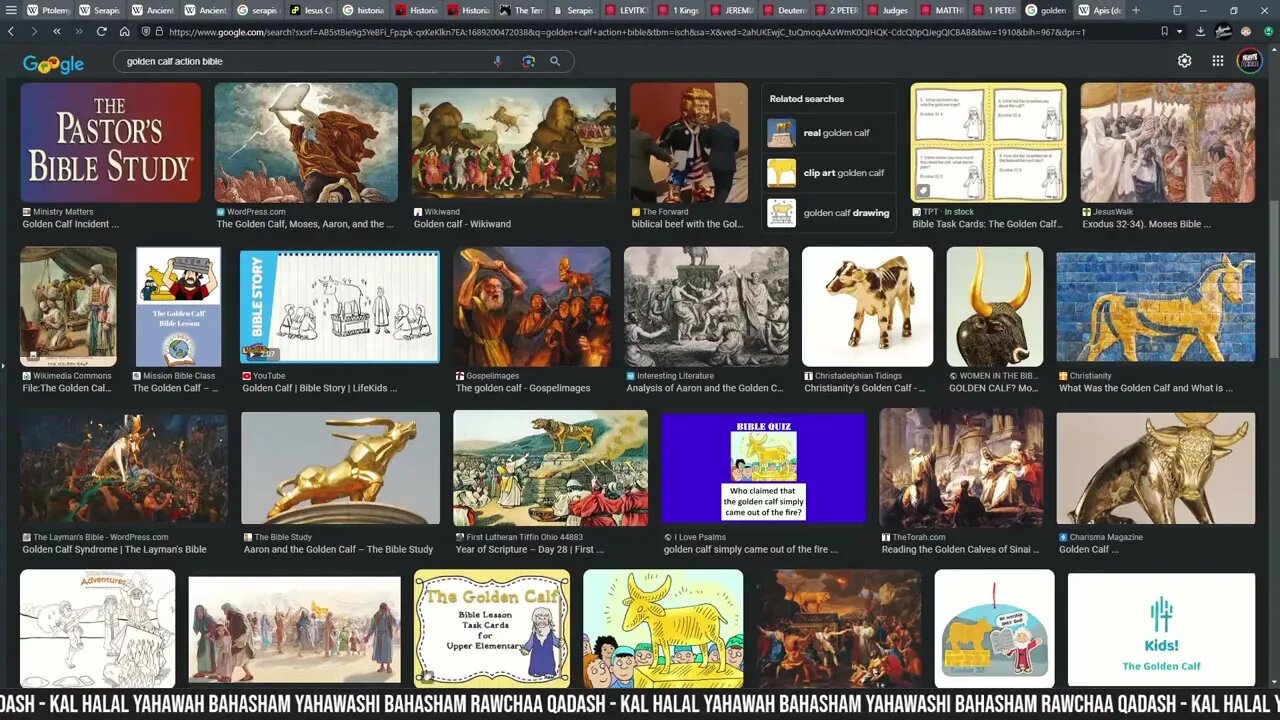Click the lock site-security icon
The width and height of the screenshot is (1280, 720).
coord(160,31)
